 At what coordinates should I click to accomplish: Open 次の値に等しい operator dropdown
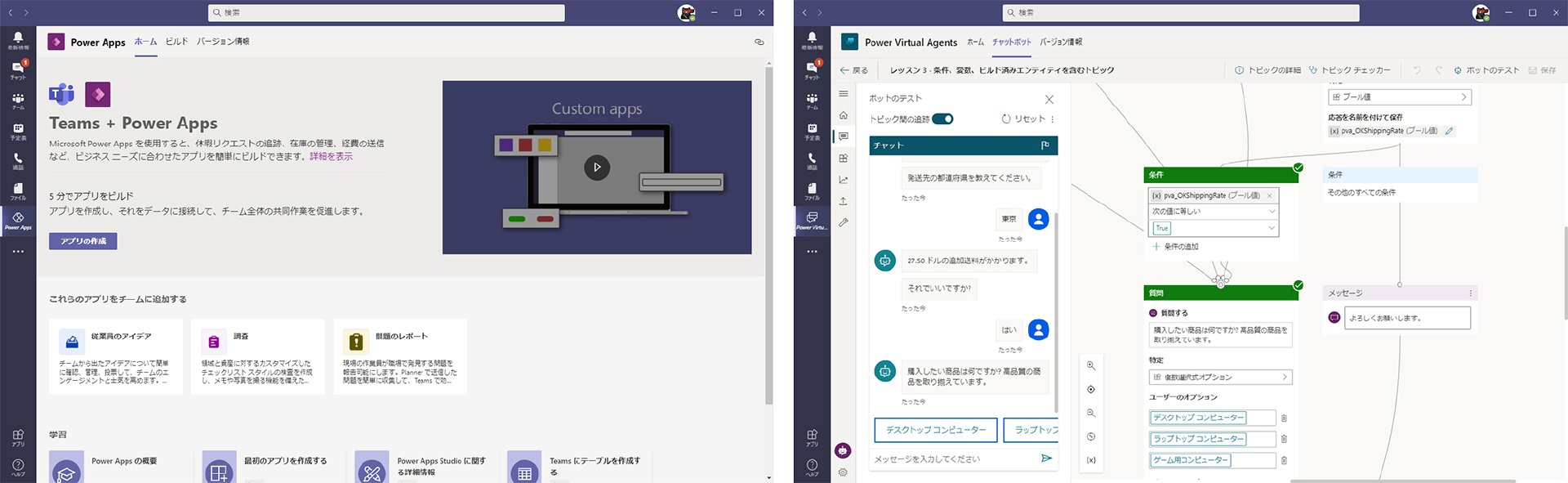(x=1214, y=211)
